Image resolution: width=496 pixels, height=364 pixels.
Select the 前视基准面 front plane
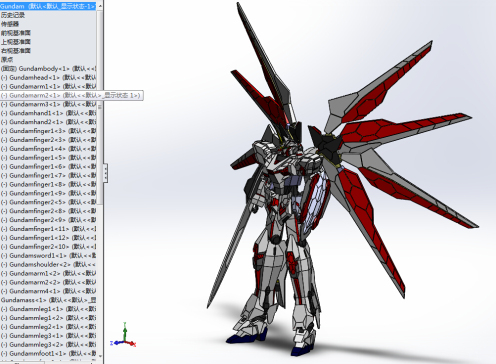pos(16,33)
